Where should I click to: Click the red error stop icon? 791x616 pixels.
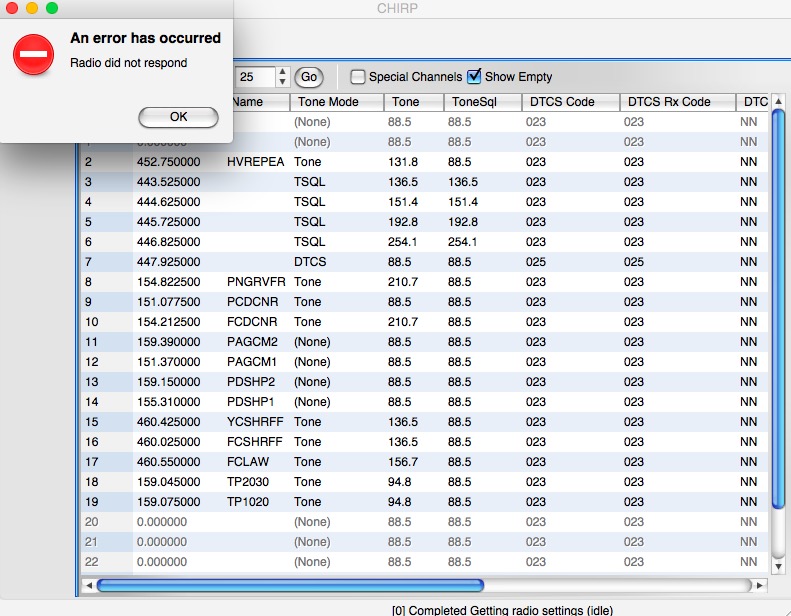[33, 54]
